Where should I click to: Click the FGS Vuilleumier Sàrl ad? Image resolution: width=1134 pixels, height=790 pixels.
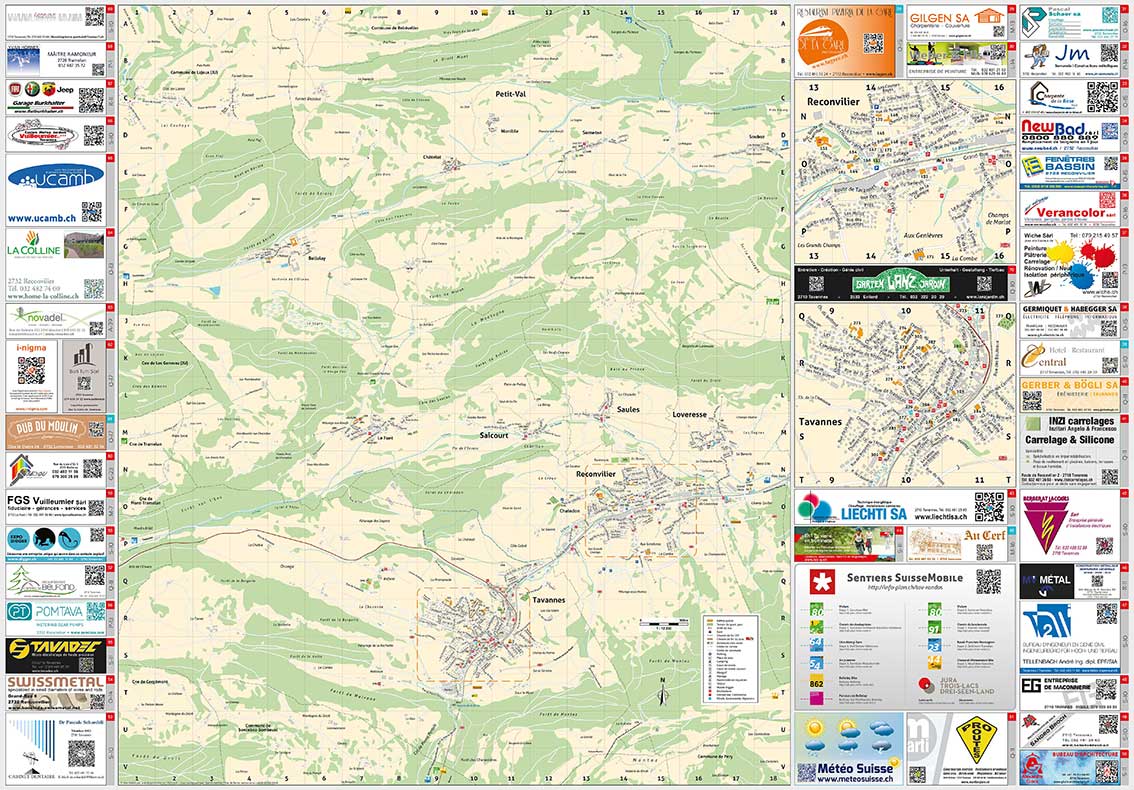point(56,506)
